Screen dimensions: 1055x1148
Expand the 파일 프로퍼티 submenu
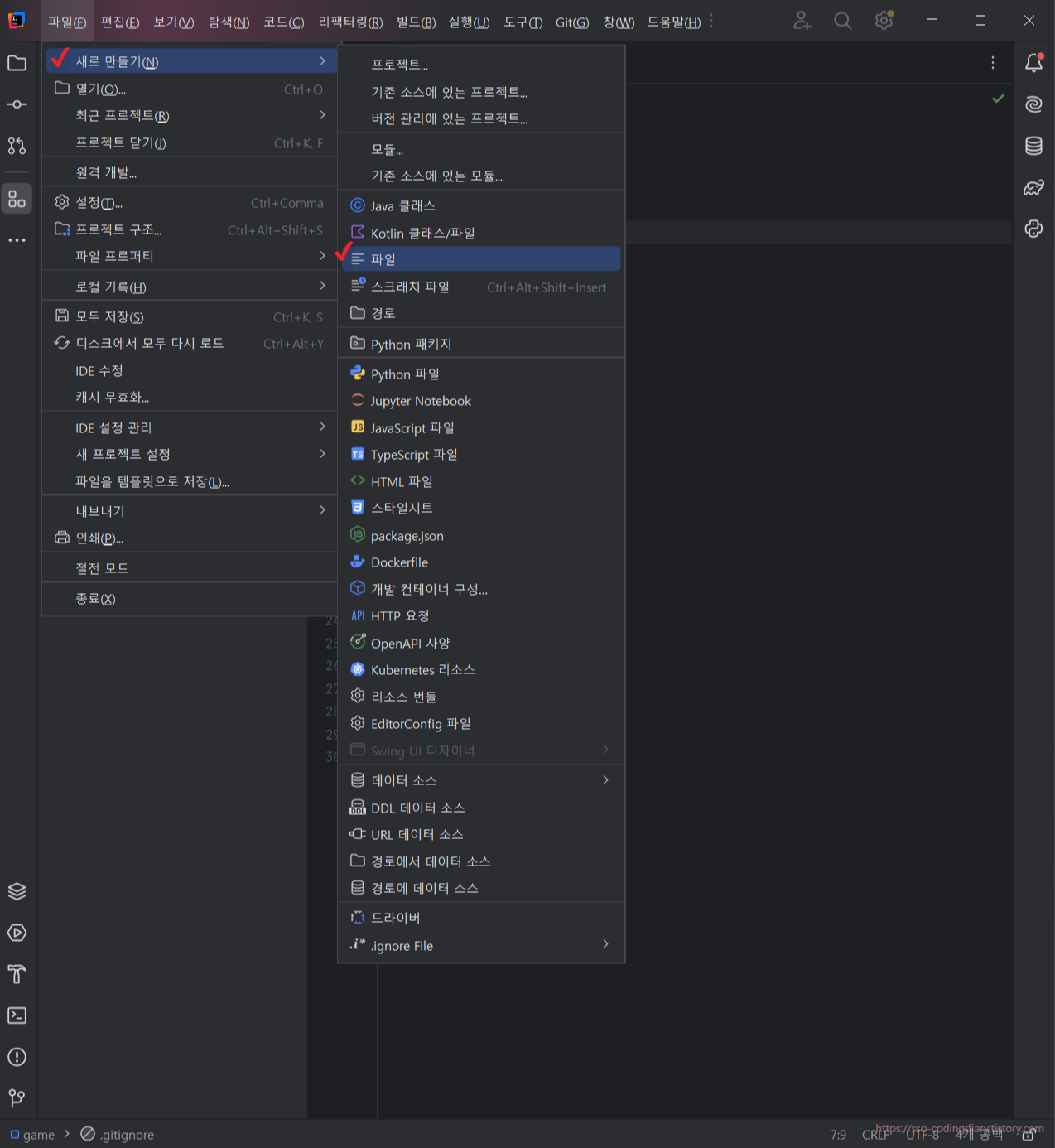coord(191,257)
